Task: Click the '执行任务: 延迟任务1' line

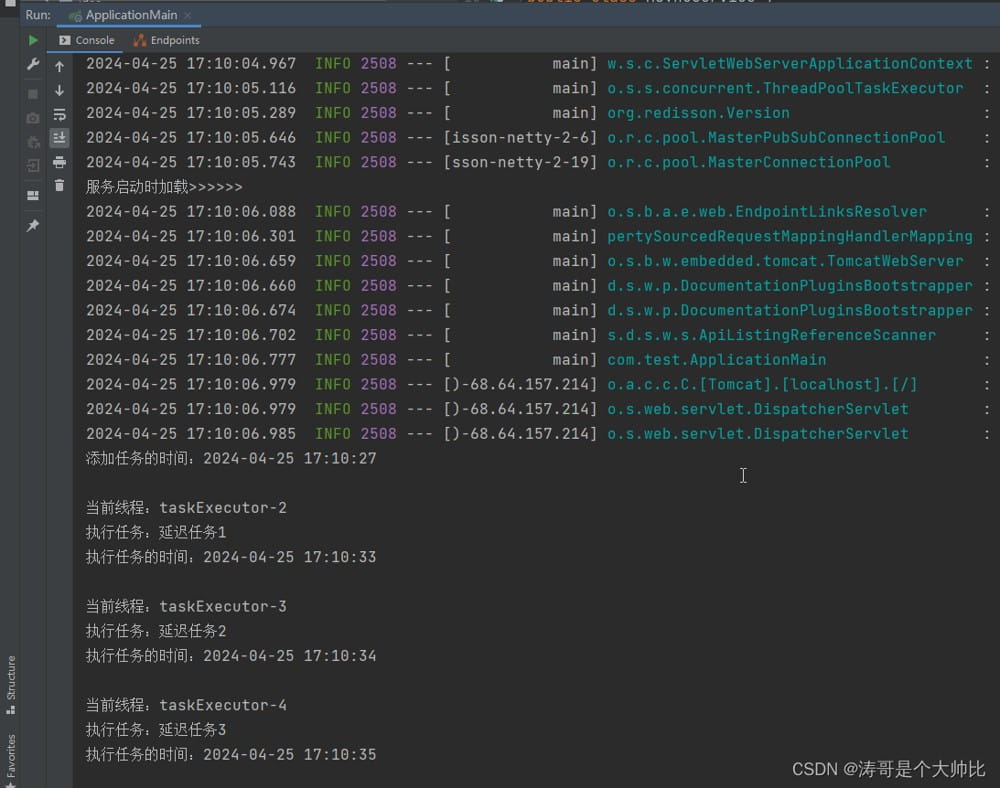Action: coord(156,533)
